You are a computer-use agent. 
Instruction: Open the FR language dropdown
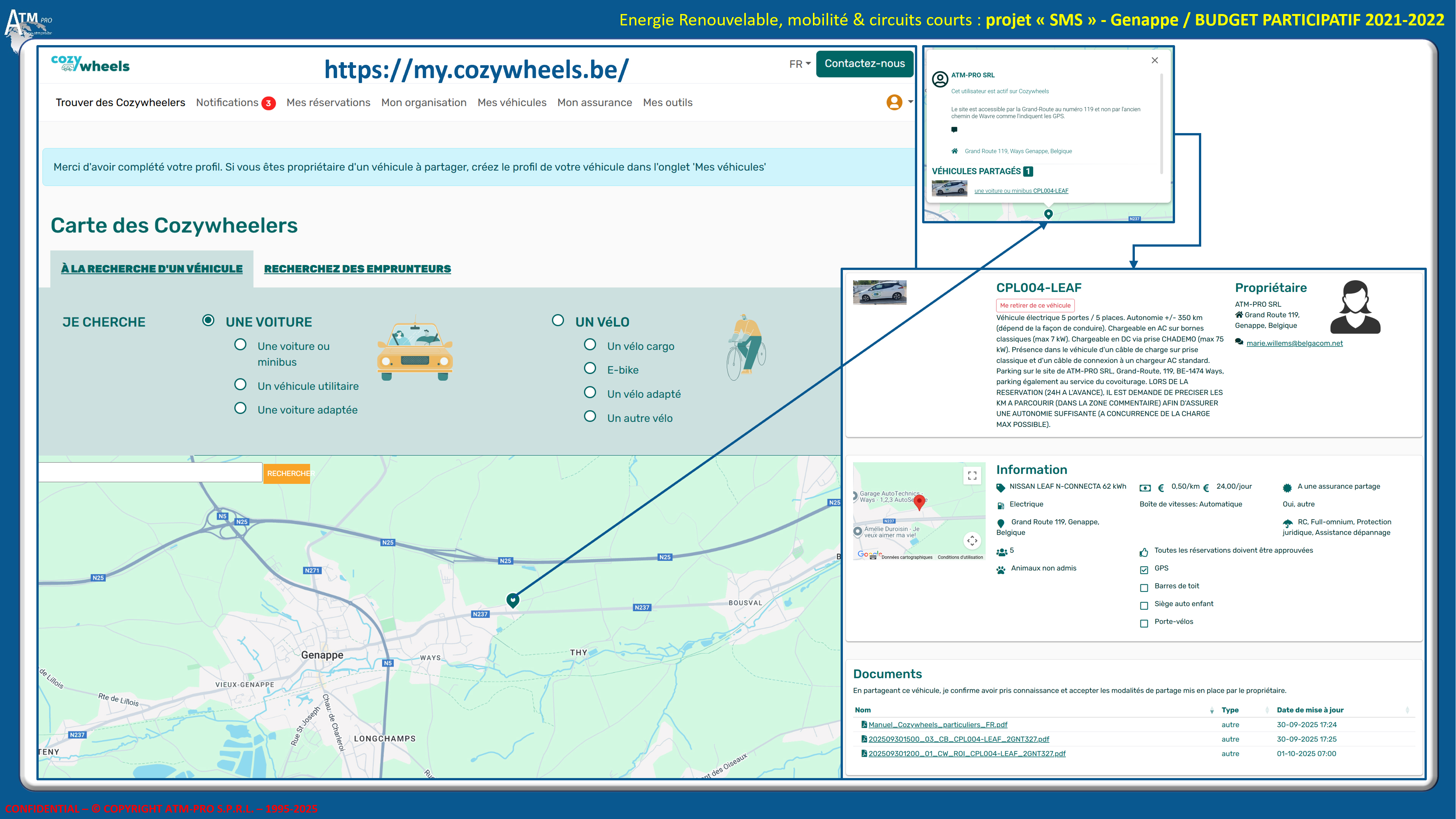[799, 64]
